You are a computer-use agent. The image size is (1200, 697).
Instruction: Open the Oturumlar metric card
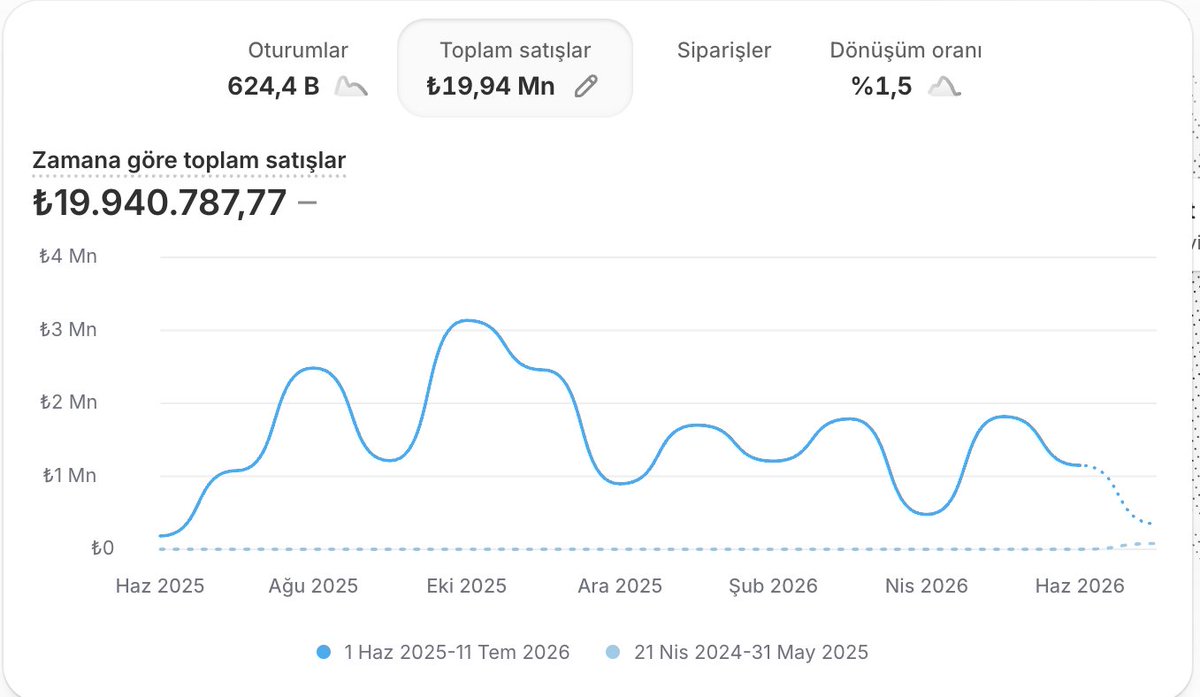(298, 68)
